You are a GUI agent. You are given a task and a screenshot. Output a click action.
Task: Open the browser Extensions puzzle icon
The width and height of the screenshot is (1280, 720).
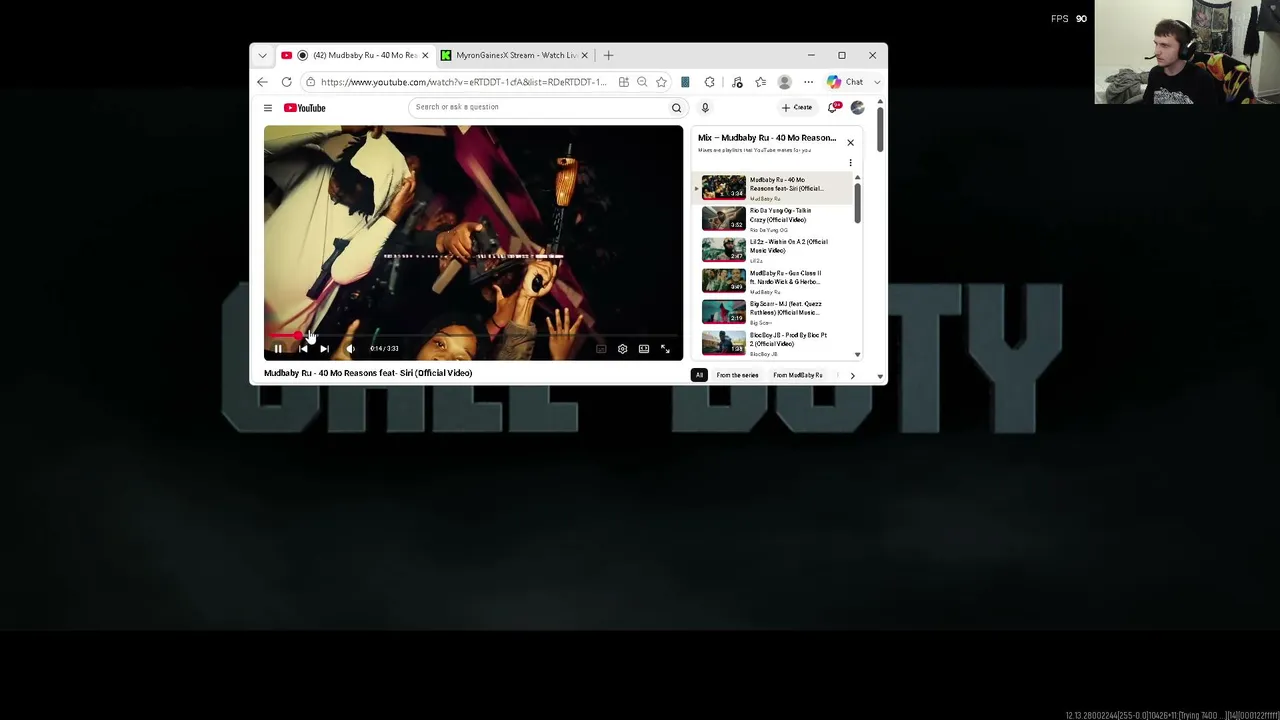[x=709, y=82]
